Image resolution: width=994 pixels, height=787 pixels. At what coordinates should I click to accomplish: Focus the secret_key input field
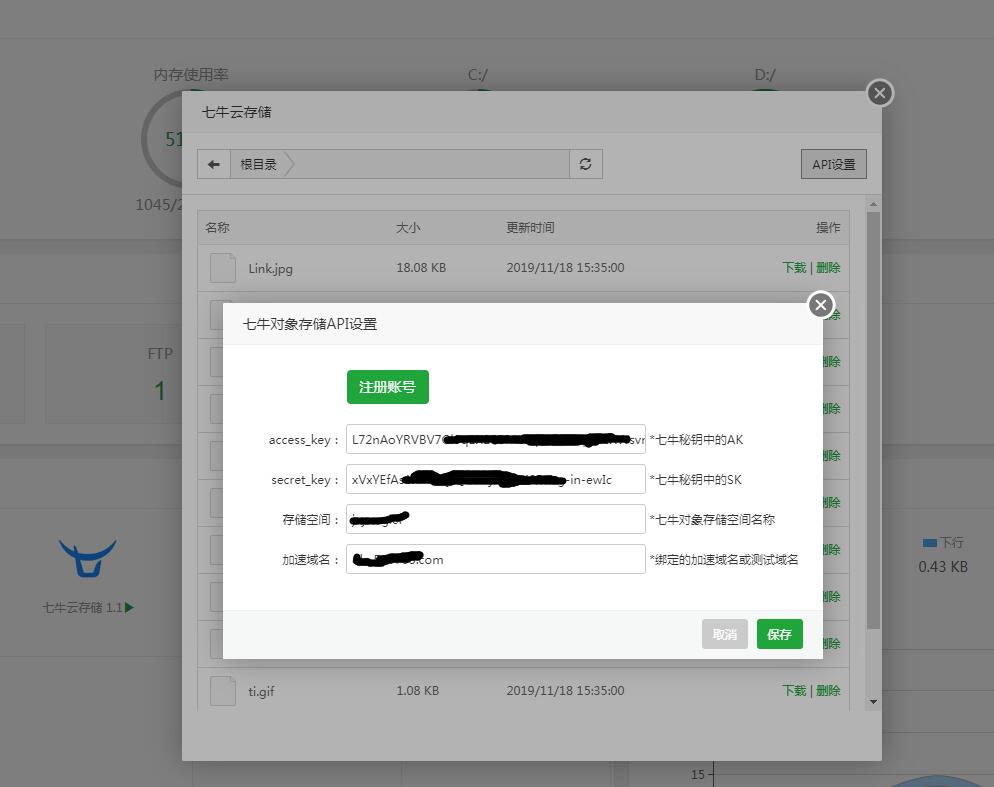[x=496, y=479]
